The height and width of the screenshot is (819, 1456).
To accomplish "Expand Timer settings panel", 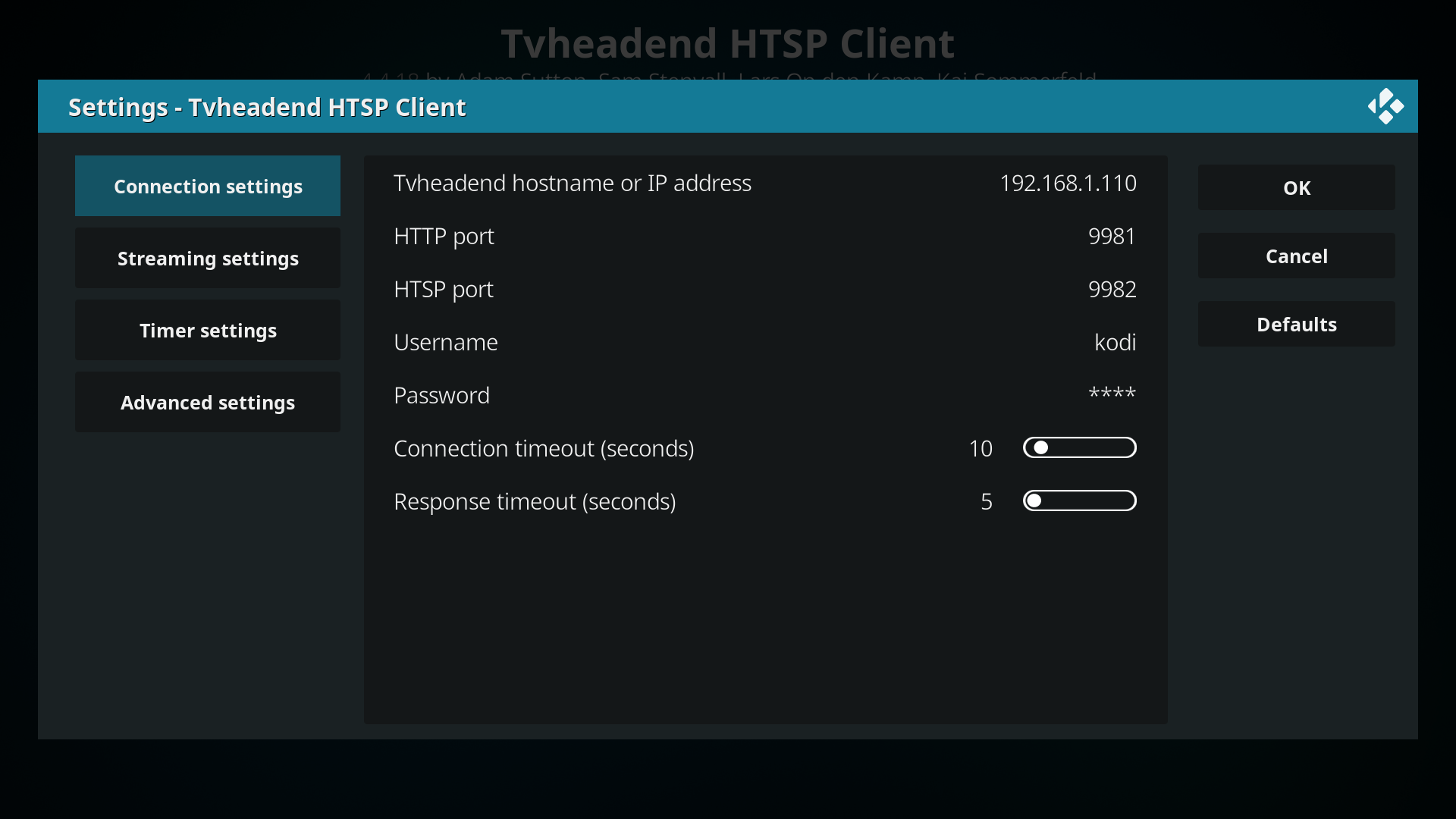I will click(x=207, y=330).
